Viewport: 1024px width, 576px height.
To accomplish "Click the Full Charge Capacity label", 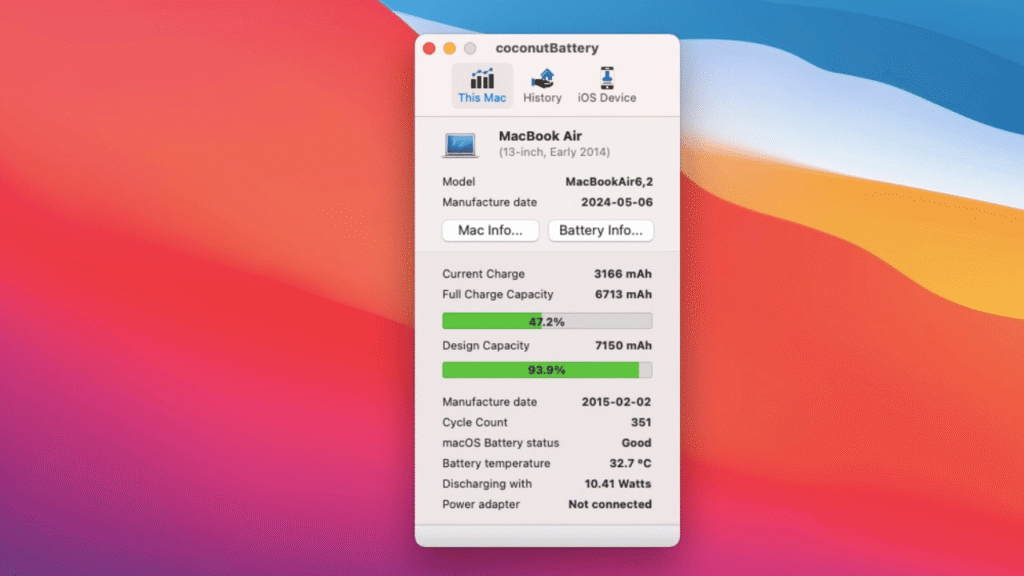I will (x=498, y=295).
